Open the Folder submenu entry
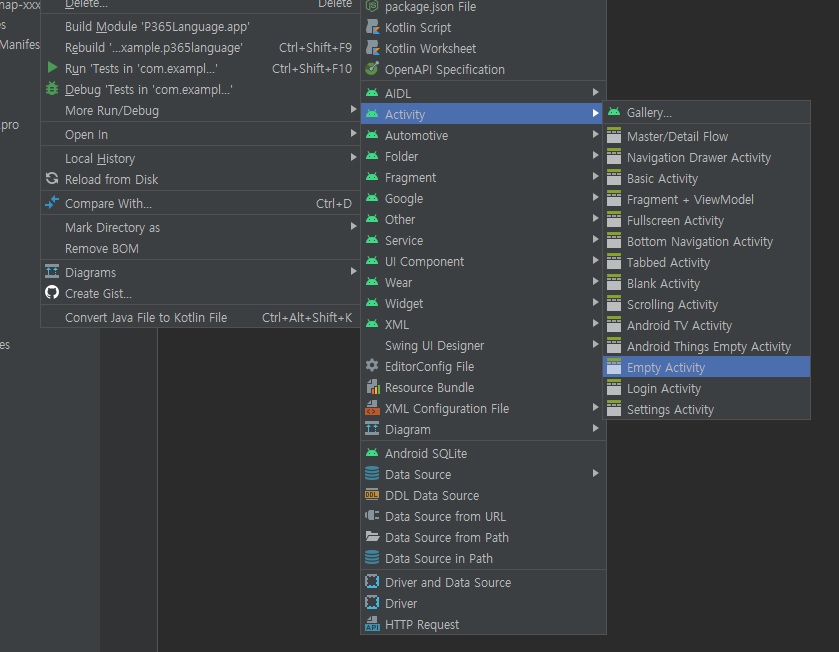 [x=483, y=156]
